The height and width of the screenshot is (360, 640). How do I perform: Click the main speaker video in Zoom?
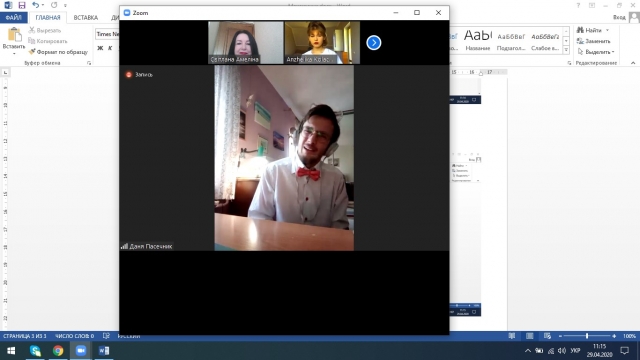(x=284, y=158)
